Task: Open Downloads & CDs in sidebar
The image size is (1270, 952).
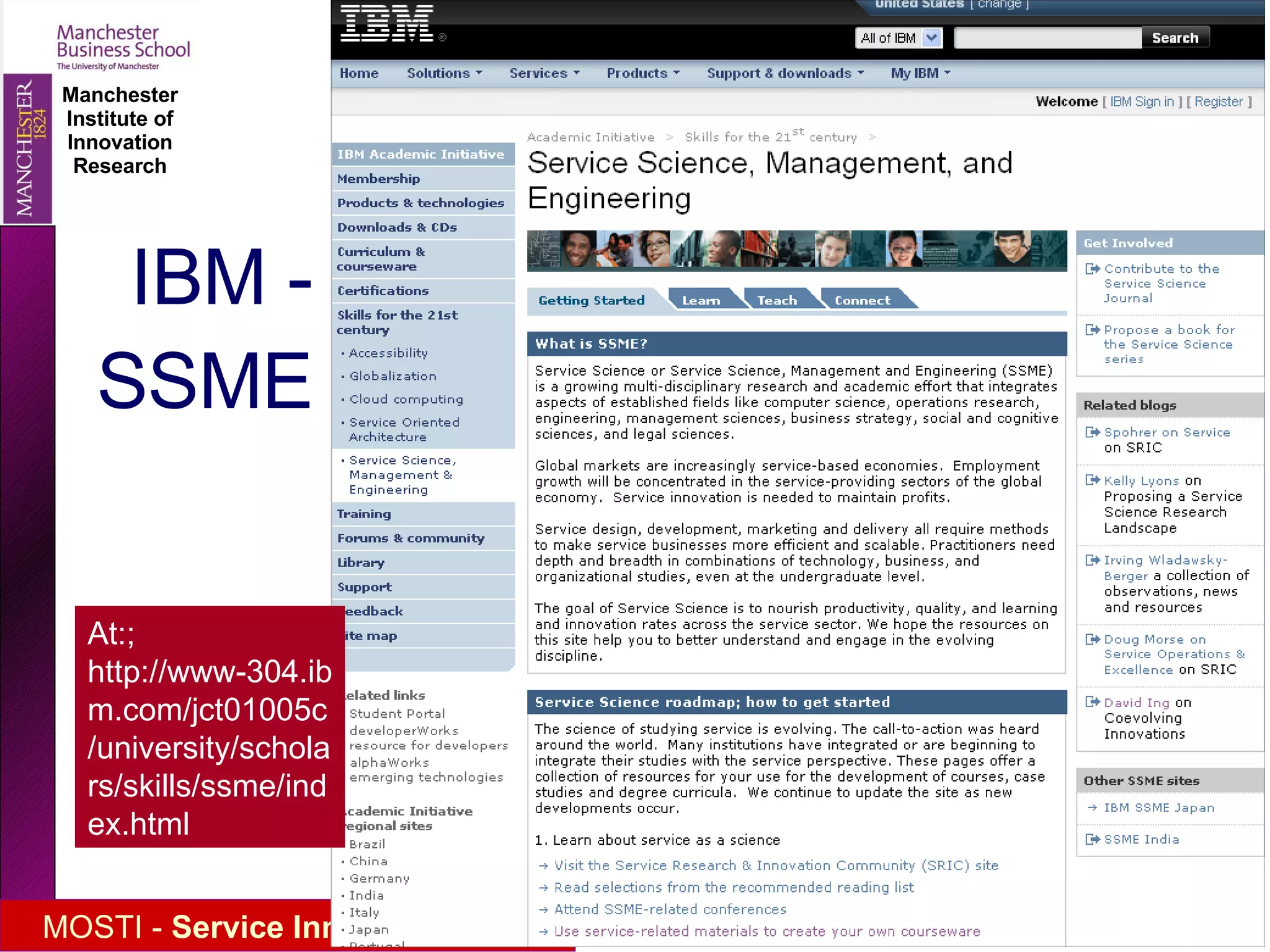Action: tap(423, 227)
